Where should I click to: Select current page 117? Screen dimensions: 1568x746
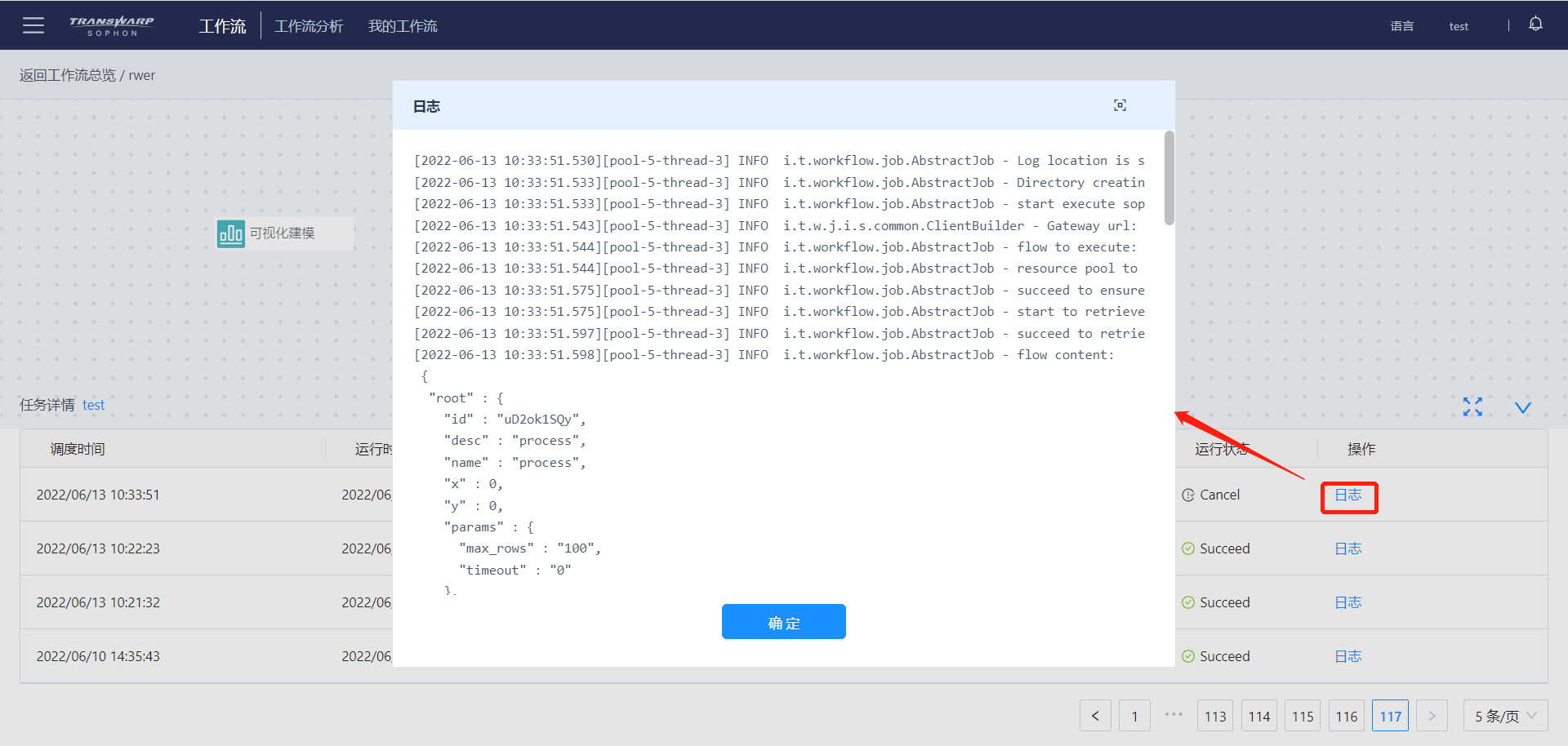coord(1391,716)
